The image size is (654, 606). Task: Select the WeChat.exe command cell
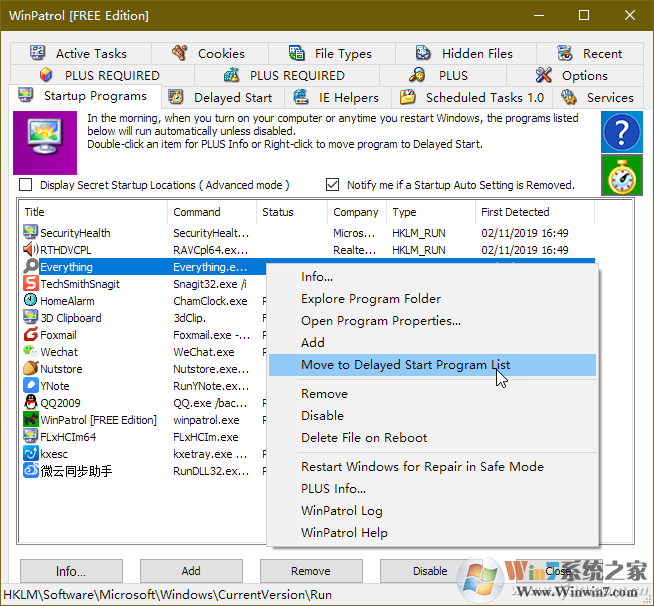pyautogui.click(x=204, y=352)
